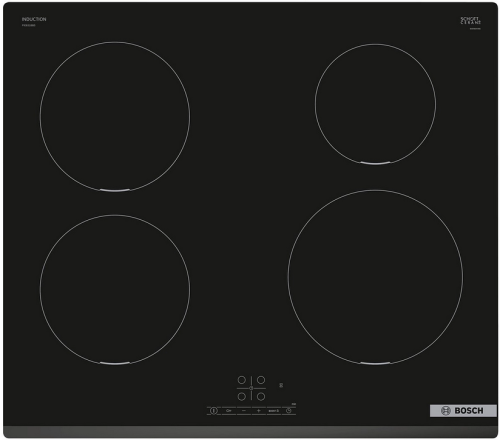Tap the hourglass indicator beside zone selector
The width and height of the screenshot is (500, 440).
click(x=281, y=385)
